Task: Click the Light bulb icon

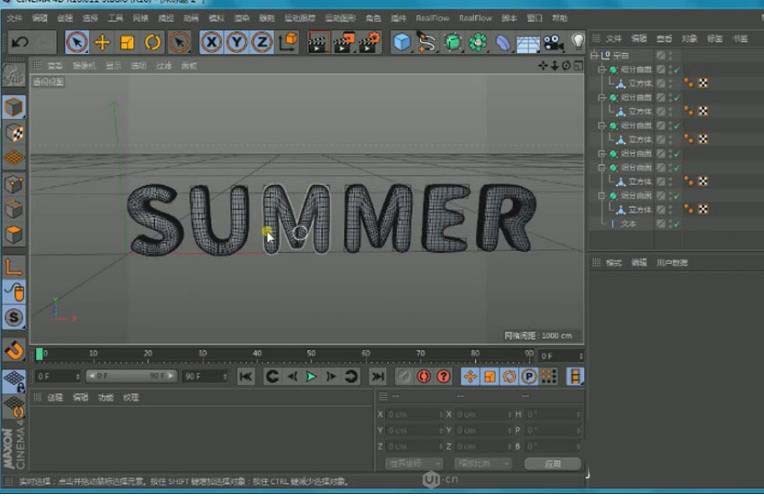Action: point(577,42)
